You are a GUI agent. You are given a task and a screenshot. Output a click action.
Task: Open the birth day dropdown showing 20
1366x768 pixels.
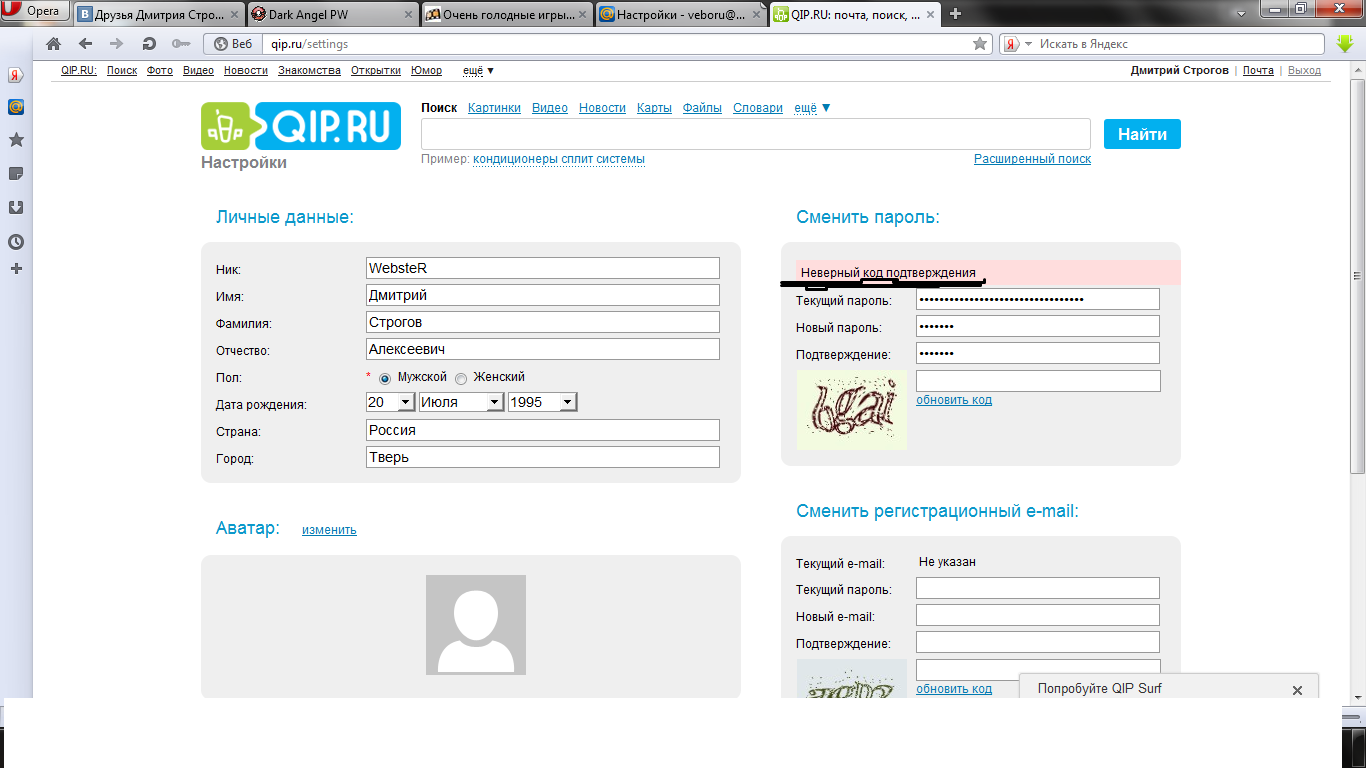(x=390, y=402)
